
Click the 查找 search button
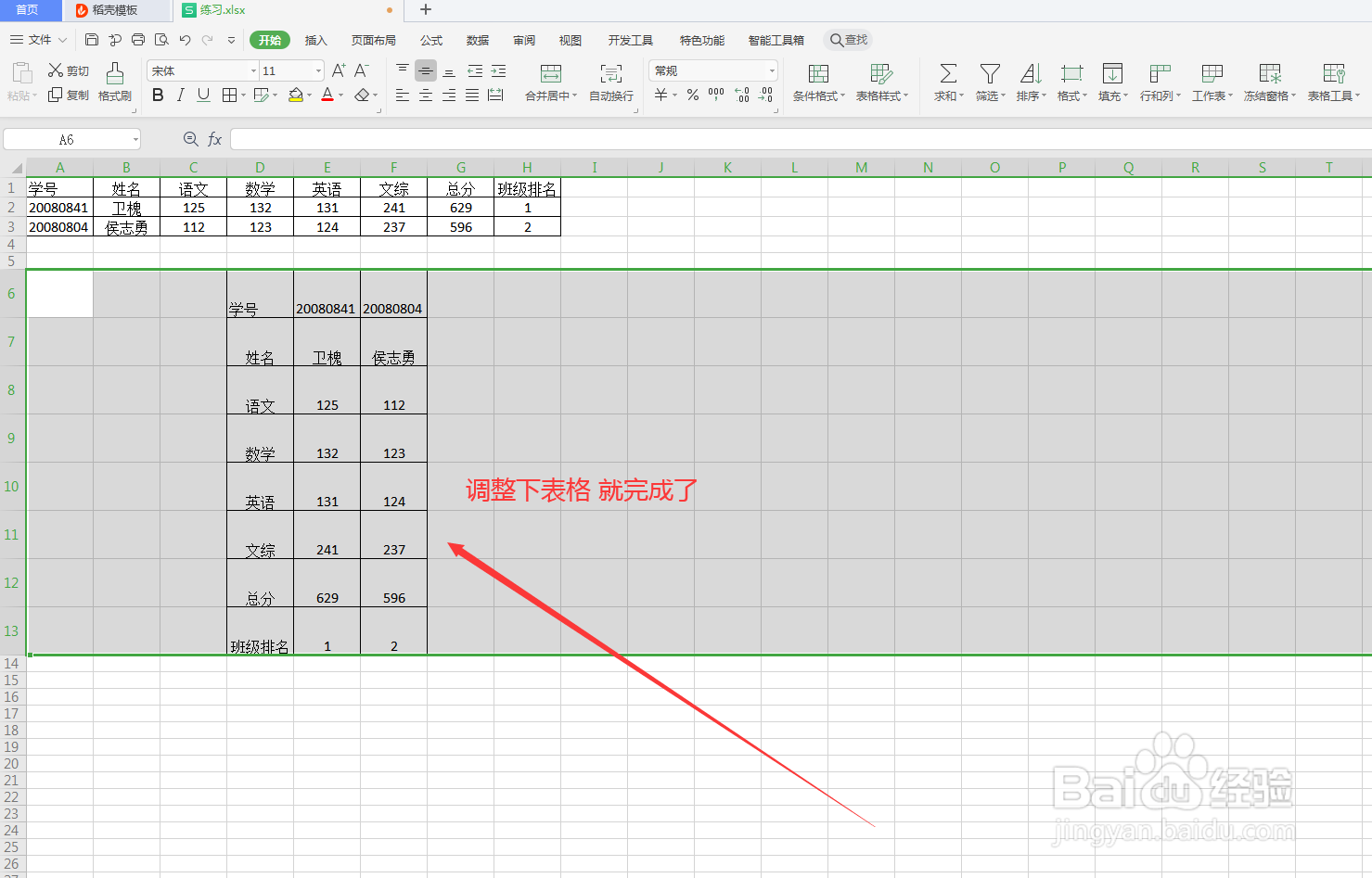point(848,40)
